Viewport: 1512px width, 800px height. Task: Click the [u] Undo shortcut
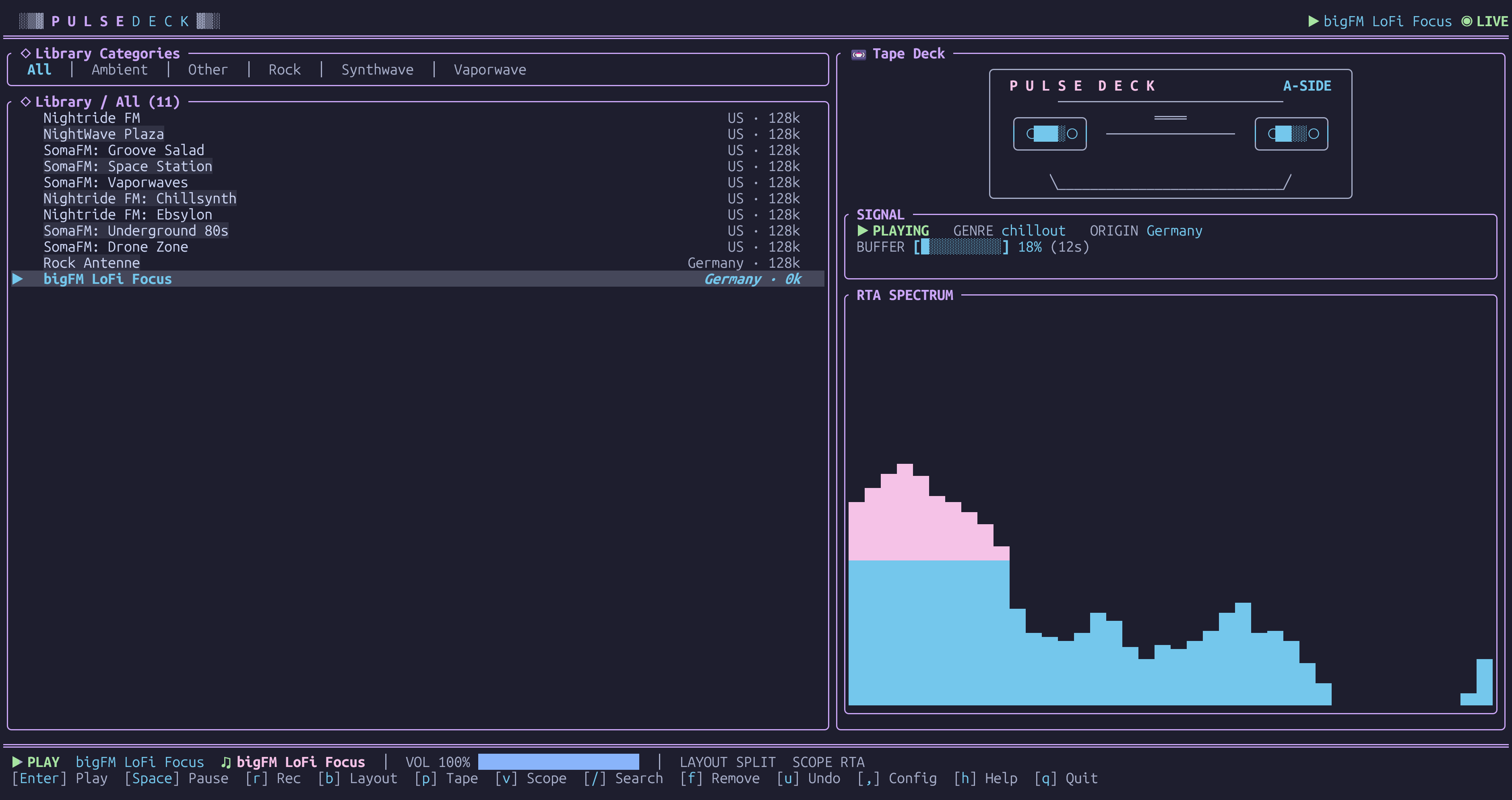[808, 778]
